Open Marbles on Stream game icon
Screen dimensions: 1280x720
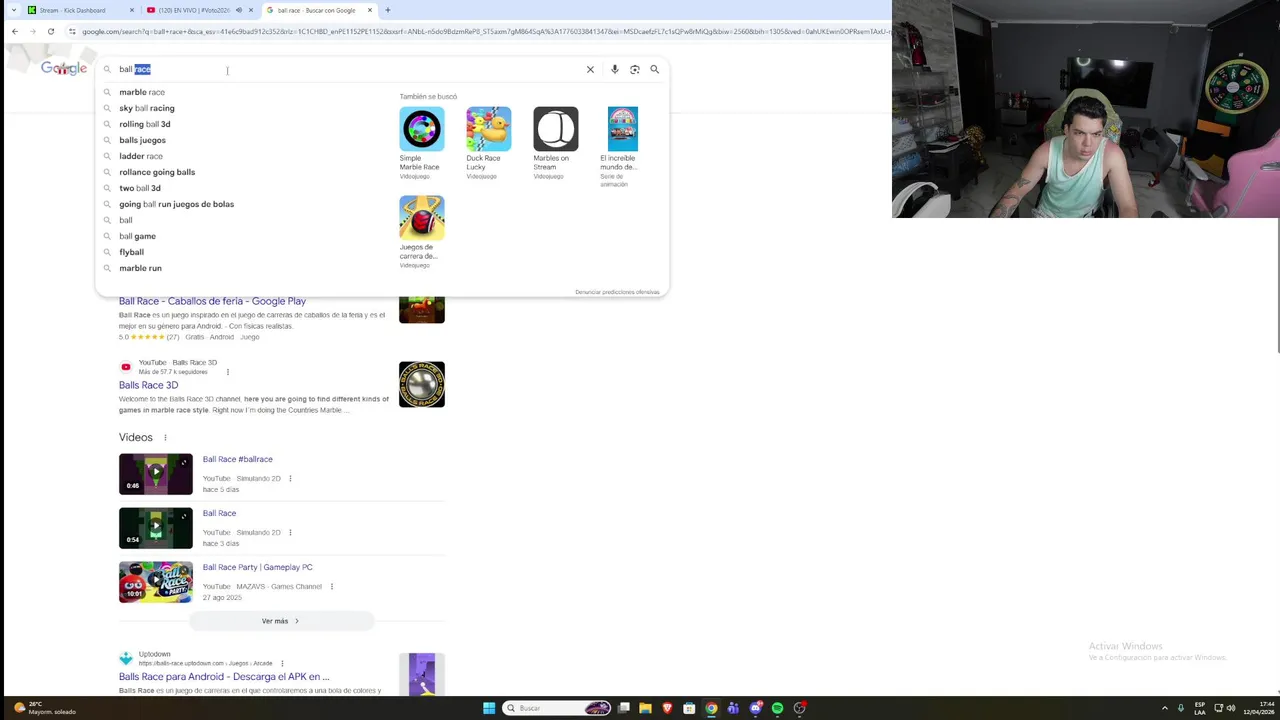(555, 129)
